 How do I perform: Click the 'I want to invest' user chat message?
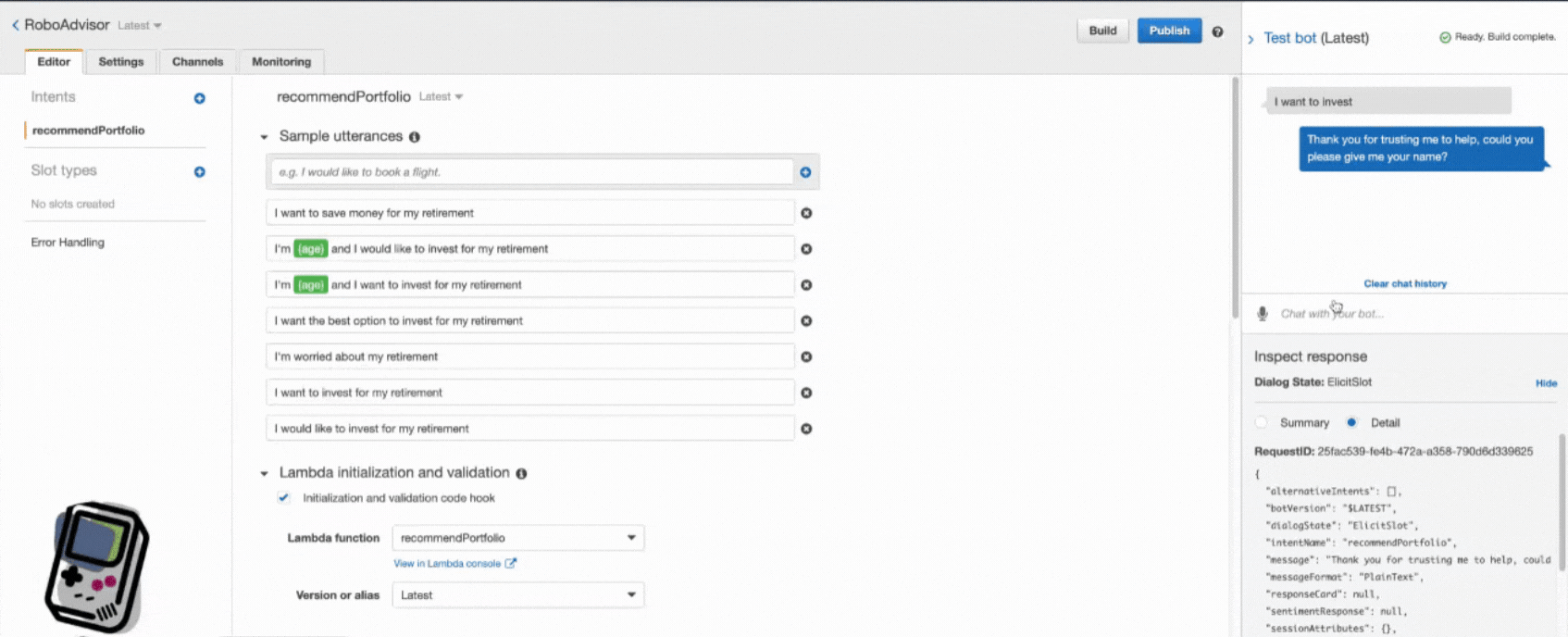pos(1388,102)
